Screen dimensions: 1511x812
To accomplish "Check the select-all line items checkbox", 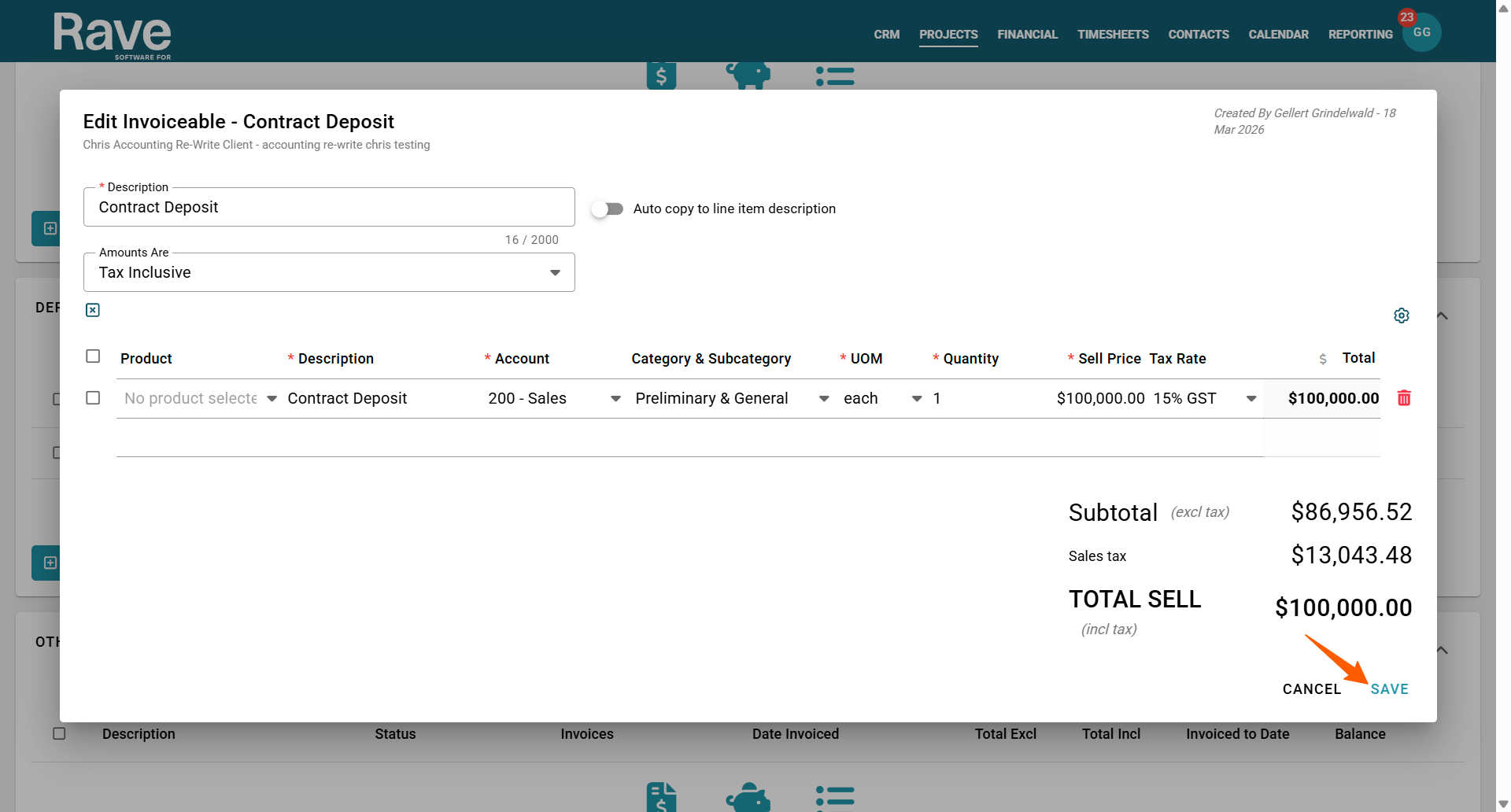I will click(93, 356).
